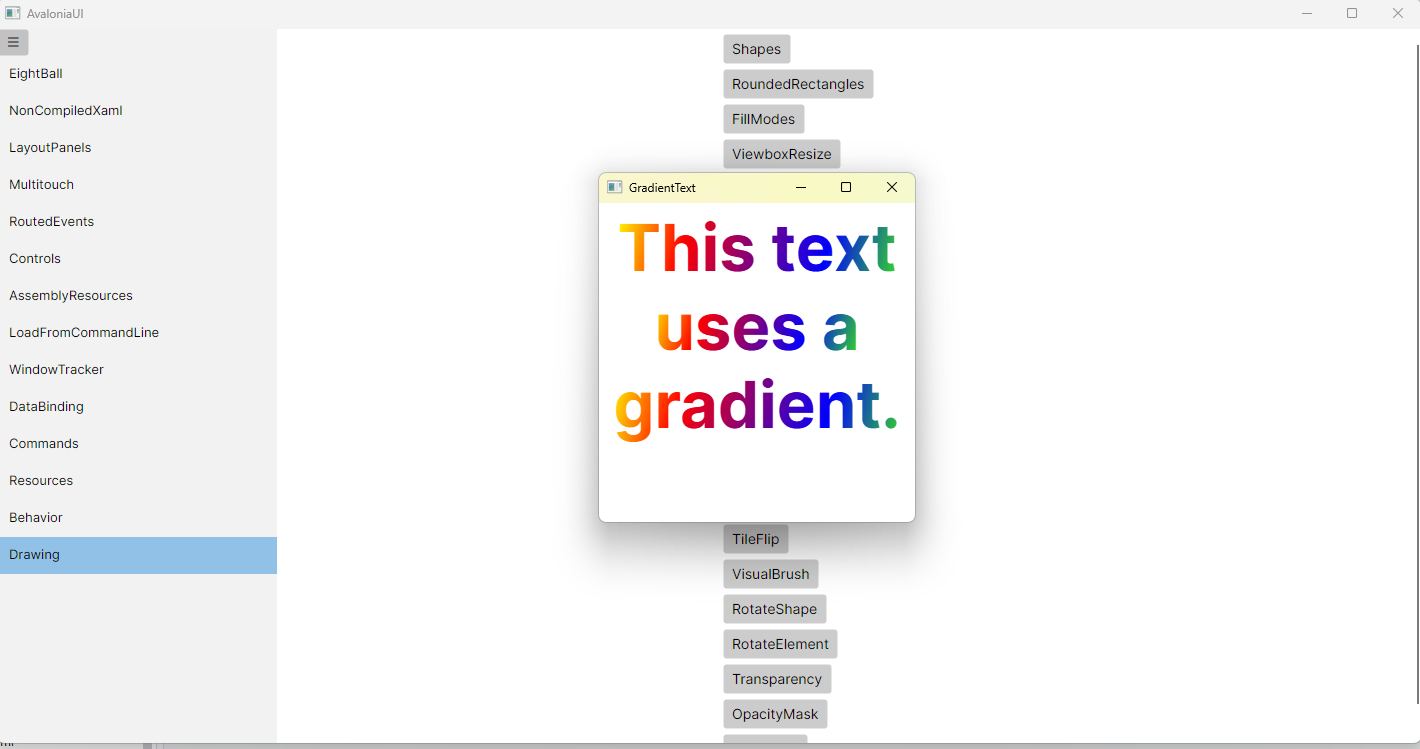Maximize the AvaloniaUI main window
Image resolution: width=1420 pixels, height=749 pixels.
click(x=1352, y=13)
